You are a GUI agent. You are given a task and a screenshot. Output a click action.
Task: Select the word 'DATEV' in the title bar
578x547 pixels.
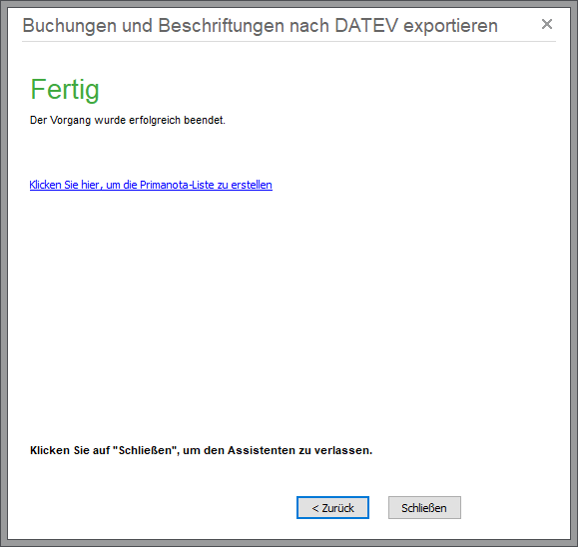[x=366, y=26]
